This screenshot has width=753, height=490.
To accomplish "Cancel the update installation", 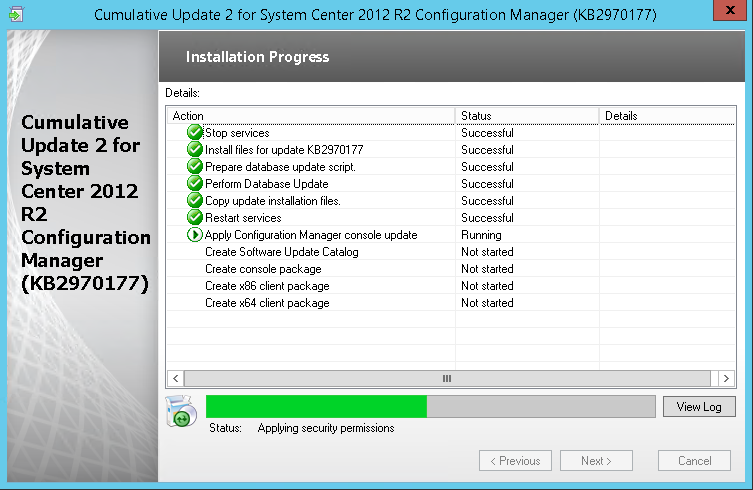I will (694, 461).
